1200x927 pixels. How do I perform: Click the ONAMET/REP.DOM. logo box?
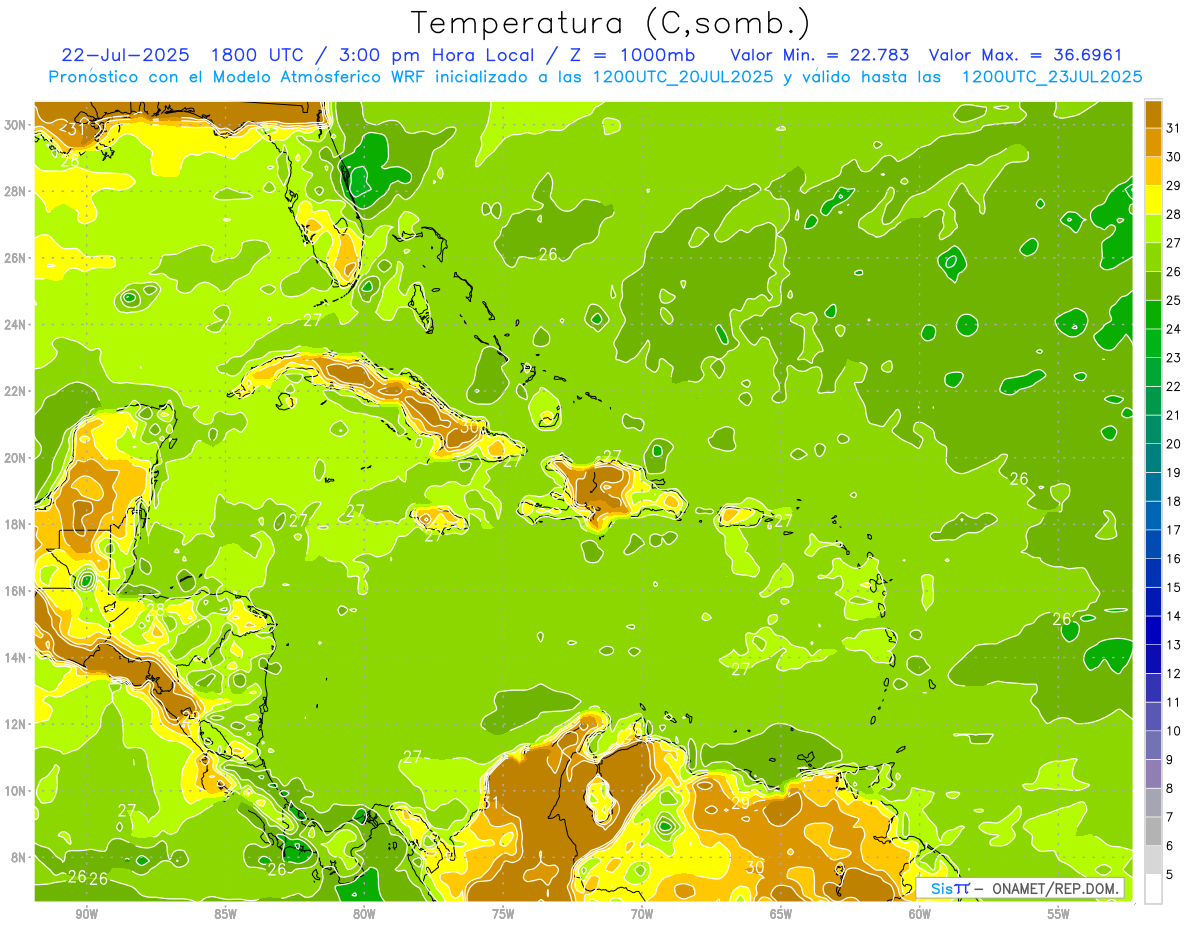click(1020, 888)
